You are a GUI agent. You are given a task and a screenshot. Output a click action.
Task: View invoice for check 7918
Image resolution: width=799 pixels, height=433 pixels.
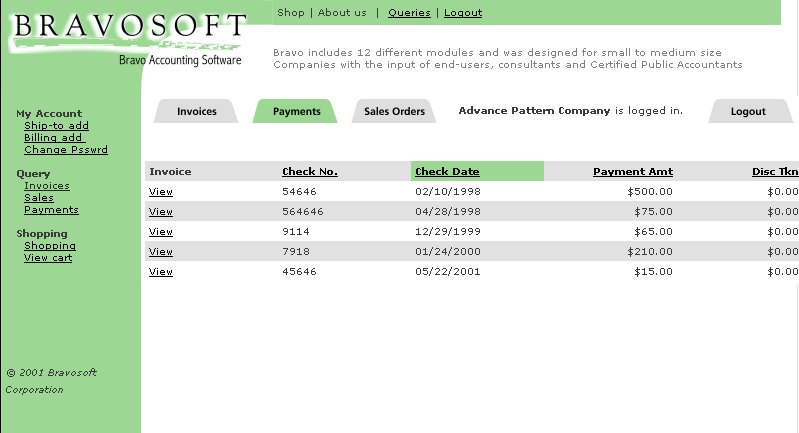(160, 252)
